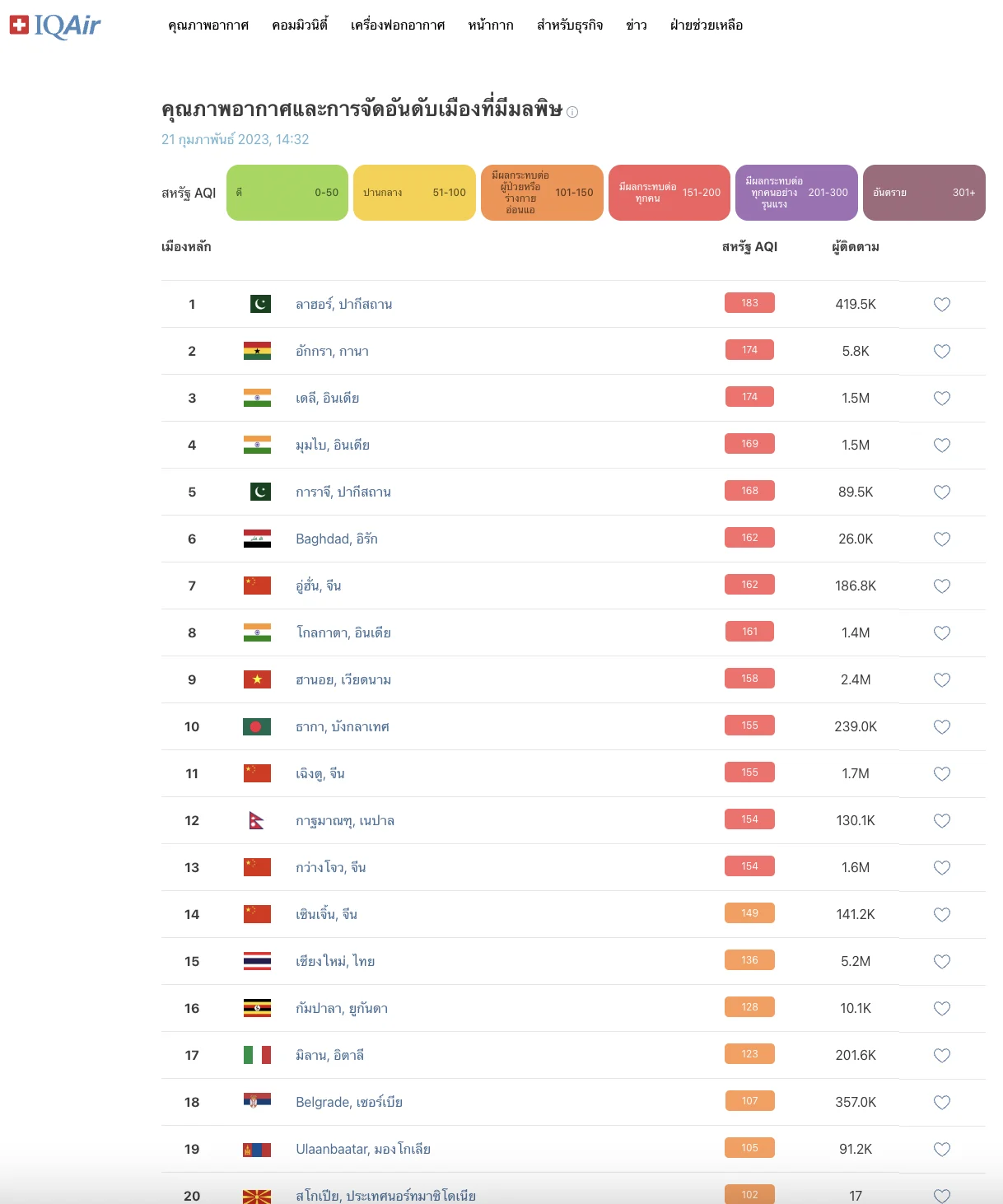This screenshot has width=1003, height=1204.
Task: Click Nepal flag icon in rank 12 row
Action: 257,820
